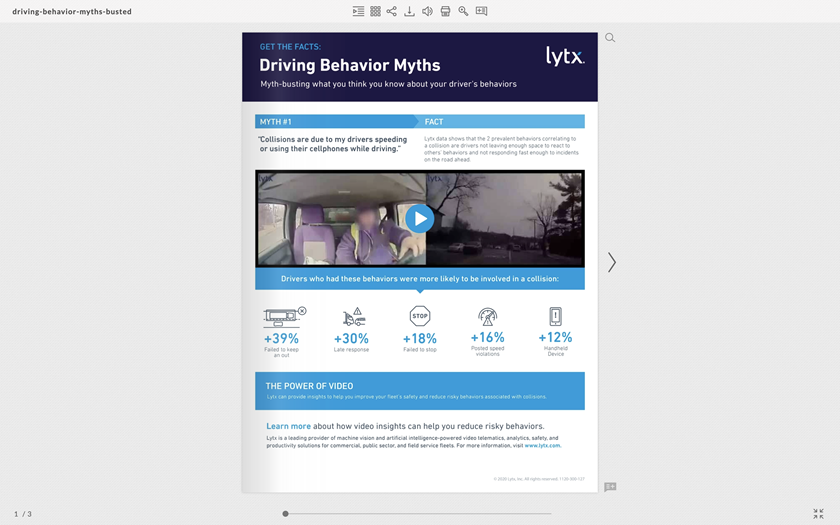Open the add note tool in toolbar
Image resolution: width=840 pixels, height=525 pixels.
click(481, 11)
